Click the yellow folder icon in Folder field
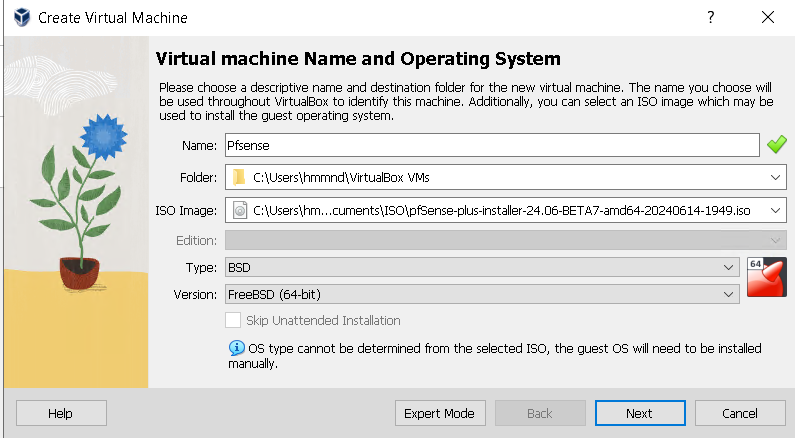Screen dimensions: 795x438 click(x=238, y=177)
